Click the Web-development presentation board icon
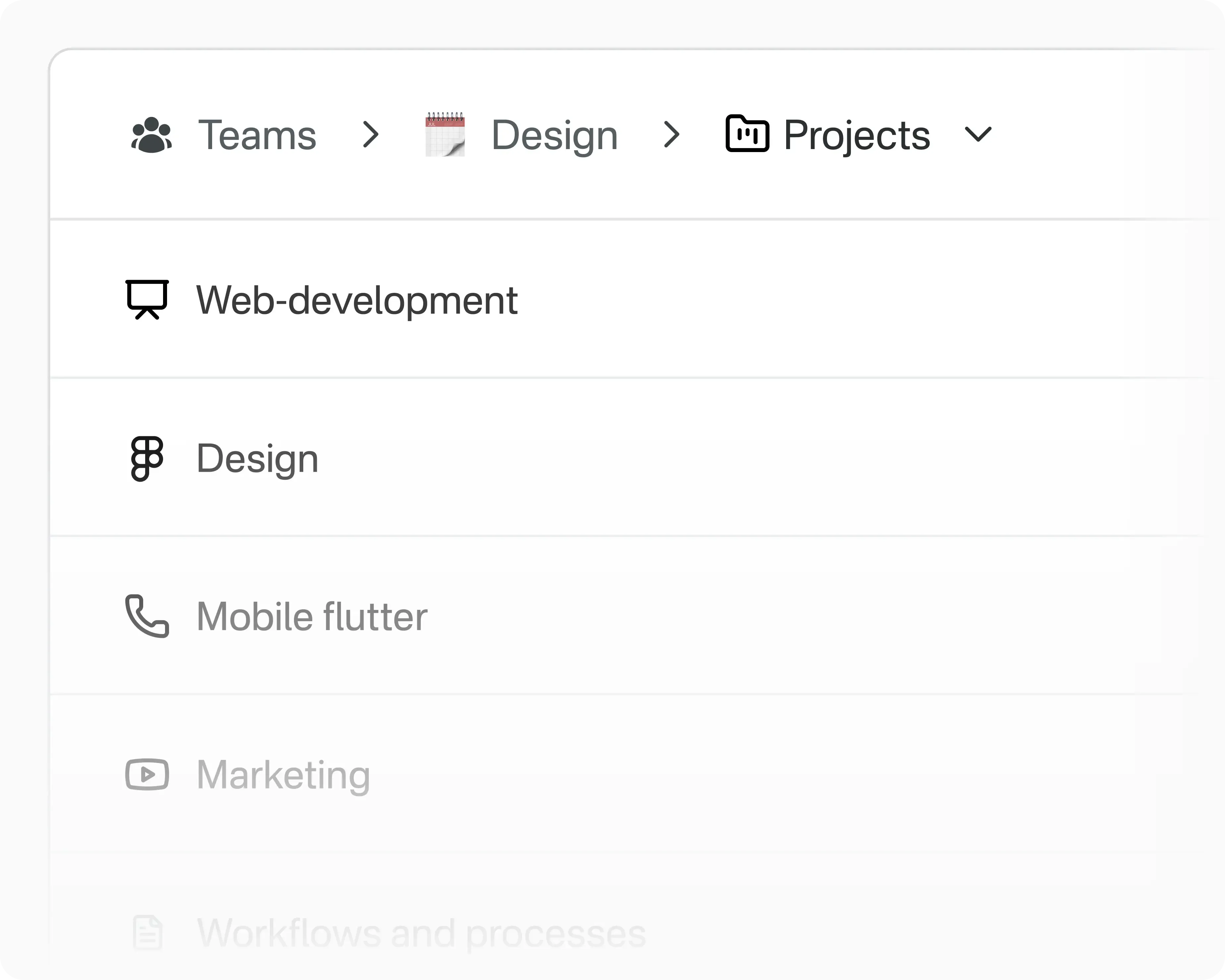1225x980 pixels. 147,299
